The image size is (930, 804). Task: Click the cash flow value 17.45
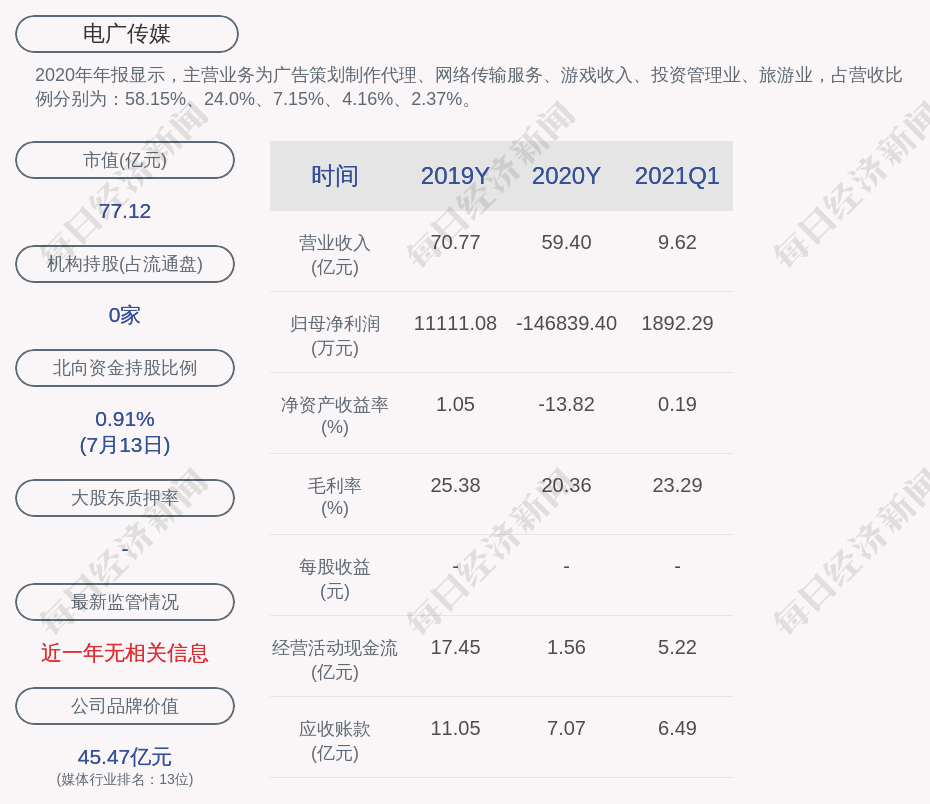[455, 647]
